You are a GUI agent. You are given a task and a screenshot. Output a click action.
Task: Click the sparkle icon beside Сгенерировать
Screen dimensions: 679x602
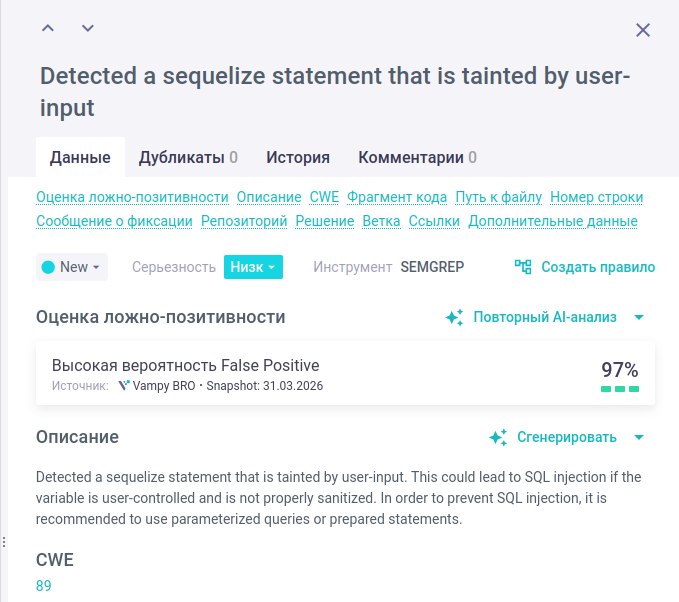(x=498, y=437)
